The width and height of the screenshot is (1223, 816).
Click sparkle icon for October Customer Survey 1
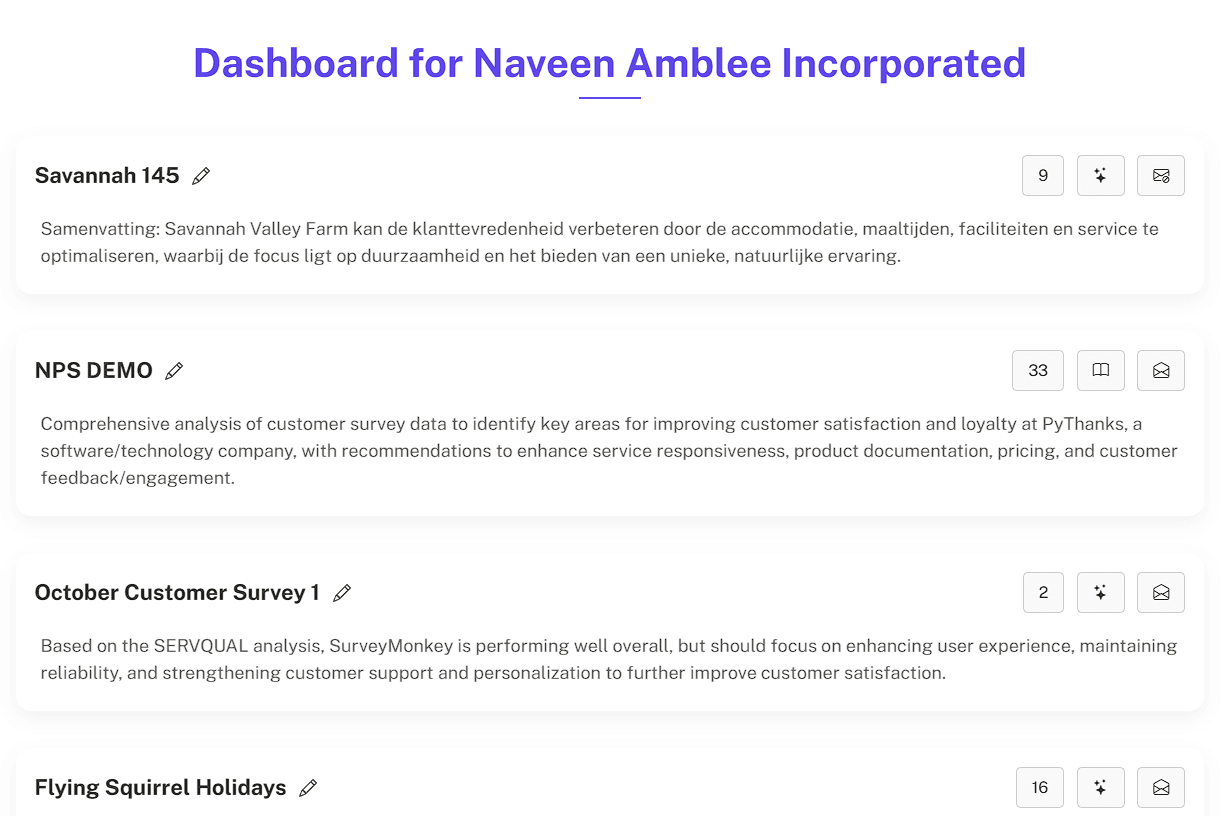coord(1101,593)
